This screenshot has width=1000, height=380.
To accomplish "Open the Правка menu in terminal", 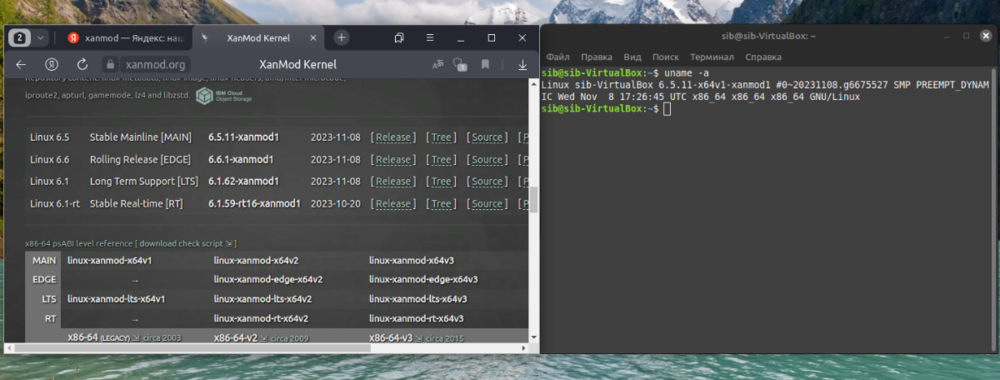I will (596, 57).
